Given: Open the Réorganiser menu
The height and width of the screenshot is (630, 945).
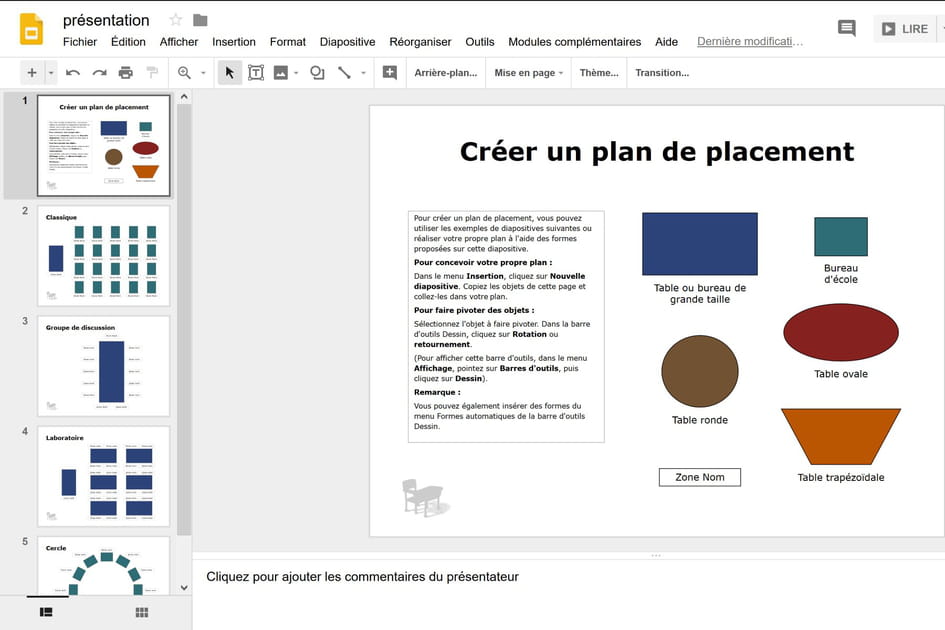Looking at the screenshot, I should pos(420,42).
